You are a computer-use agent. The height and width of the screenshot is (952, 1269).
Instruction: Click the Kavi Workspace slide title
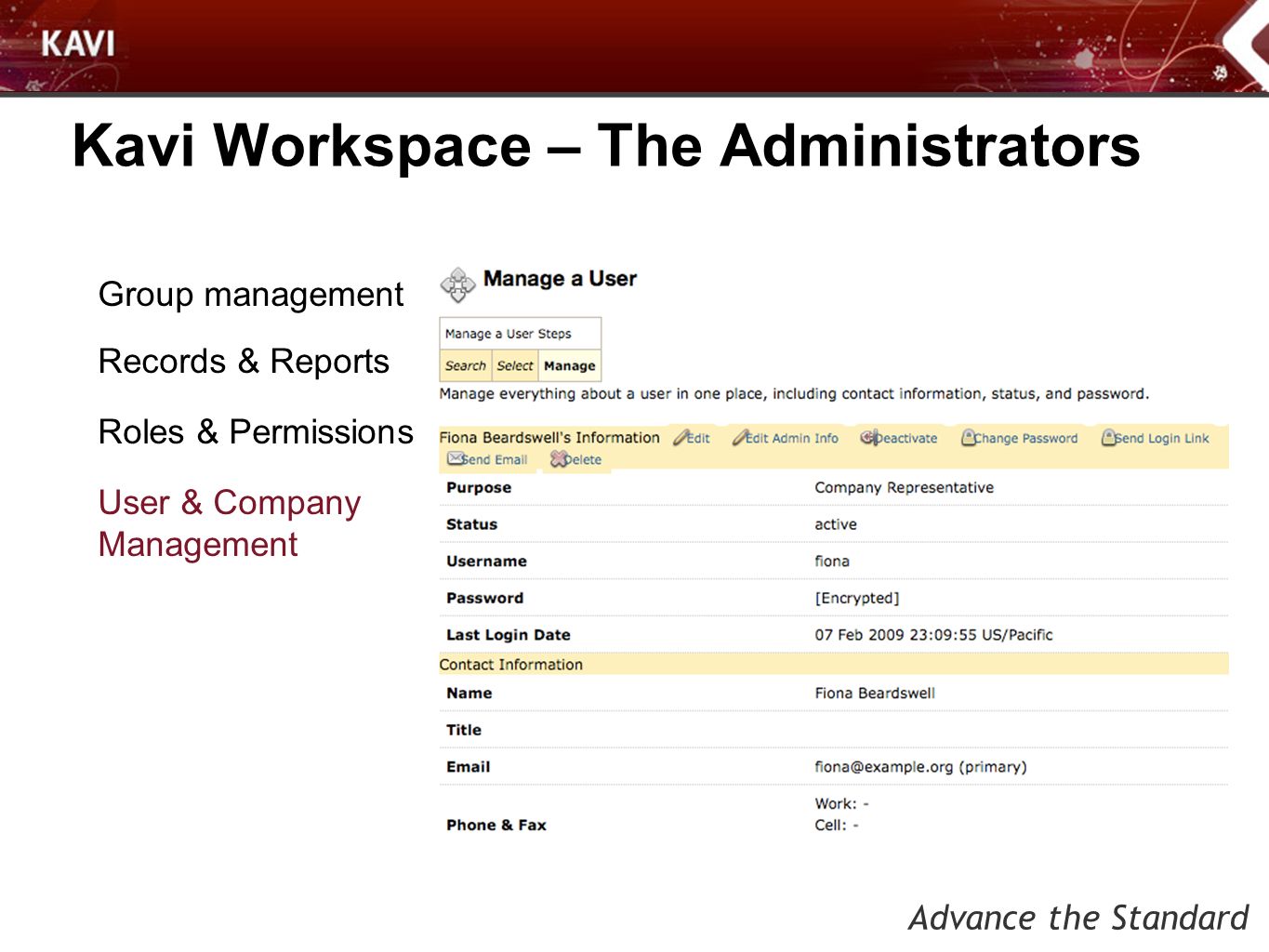606,146
